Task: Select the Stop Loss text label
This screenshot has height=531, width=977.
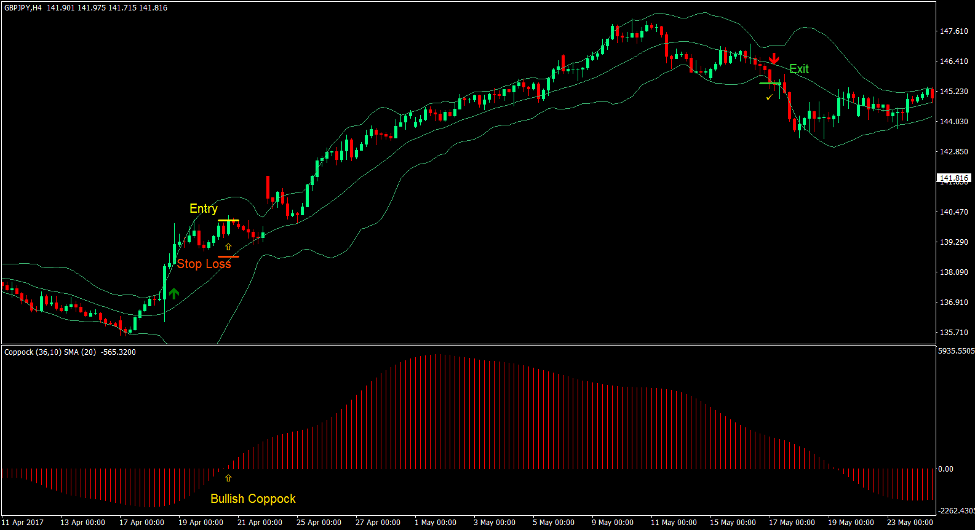Action: coord(204,264)
